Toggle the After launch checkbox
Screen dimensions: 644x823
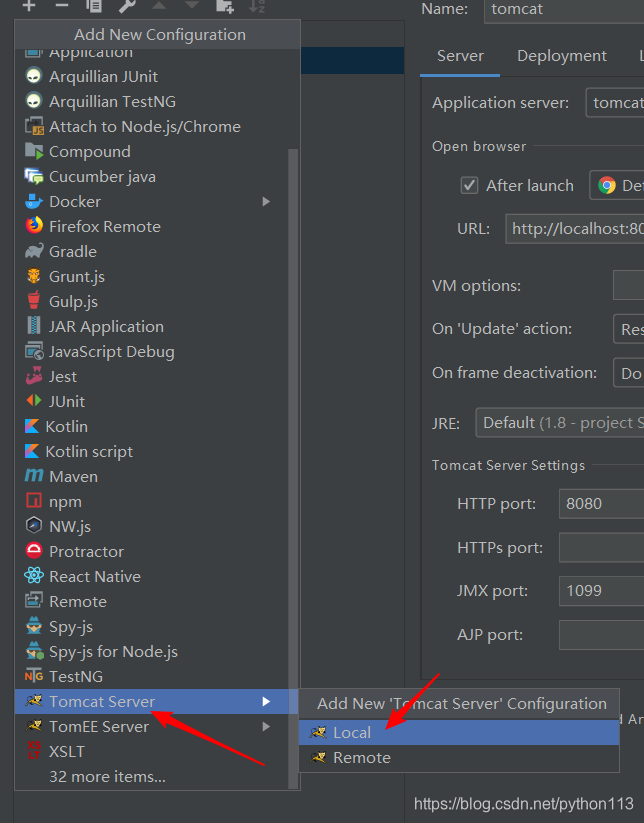(469, 185)
